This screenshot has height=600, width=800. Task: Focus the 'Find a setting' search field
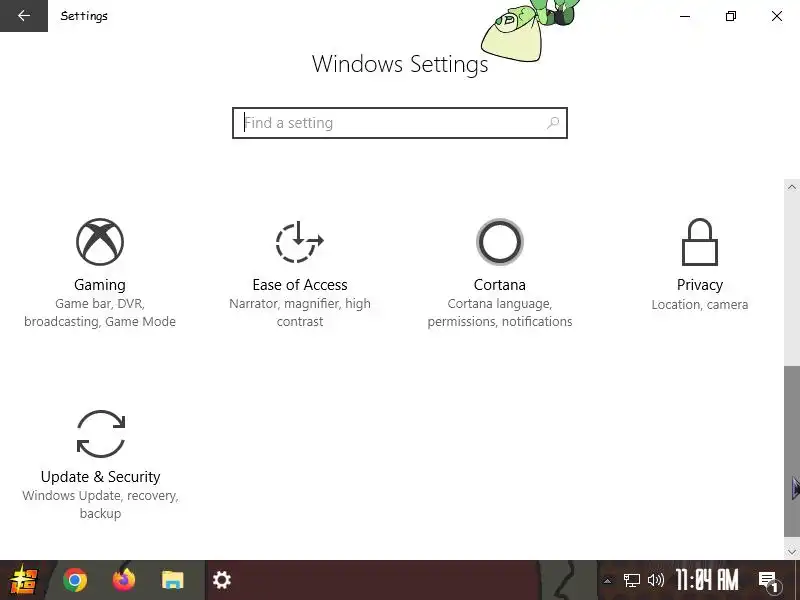(400, 123)
